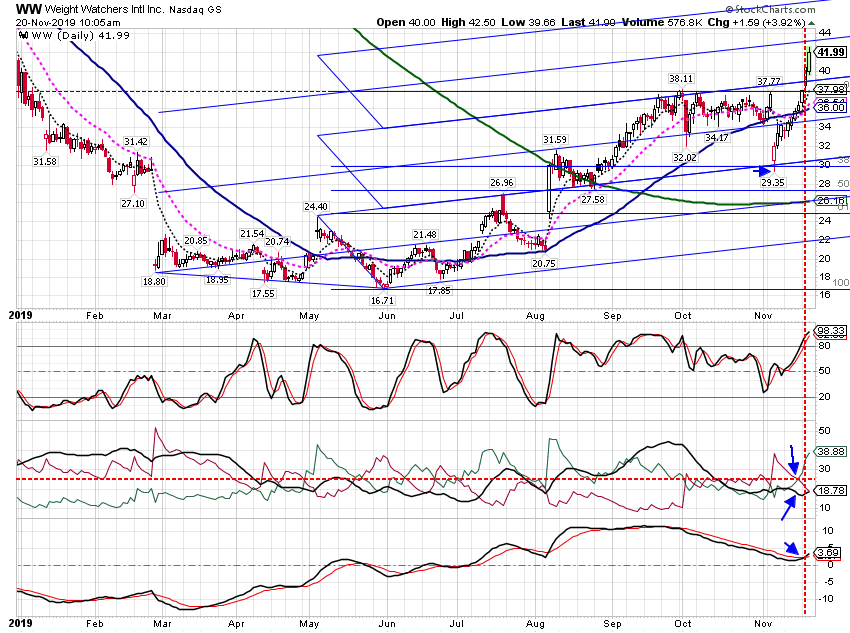Click the 'WW (Daily) 41.99' legend label
Screen dimensions: 850x633
click(81, 35)
